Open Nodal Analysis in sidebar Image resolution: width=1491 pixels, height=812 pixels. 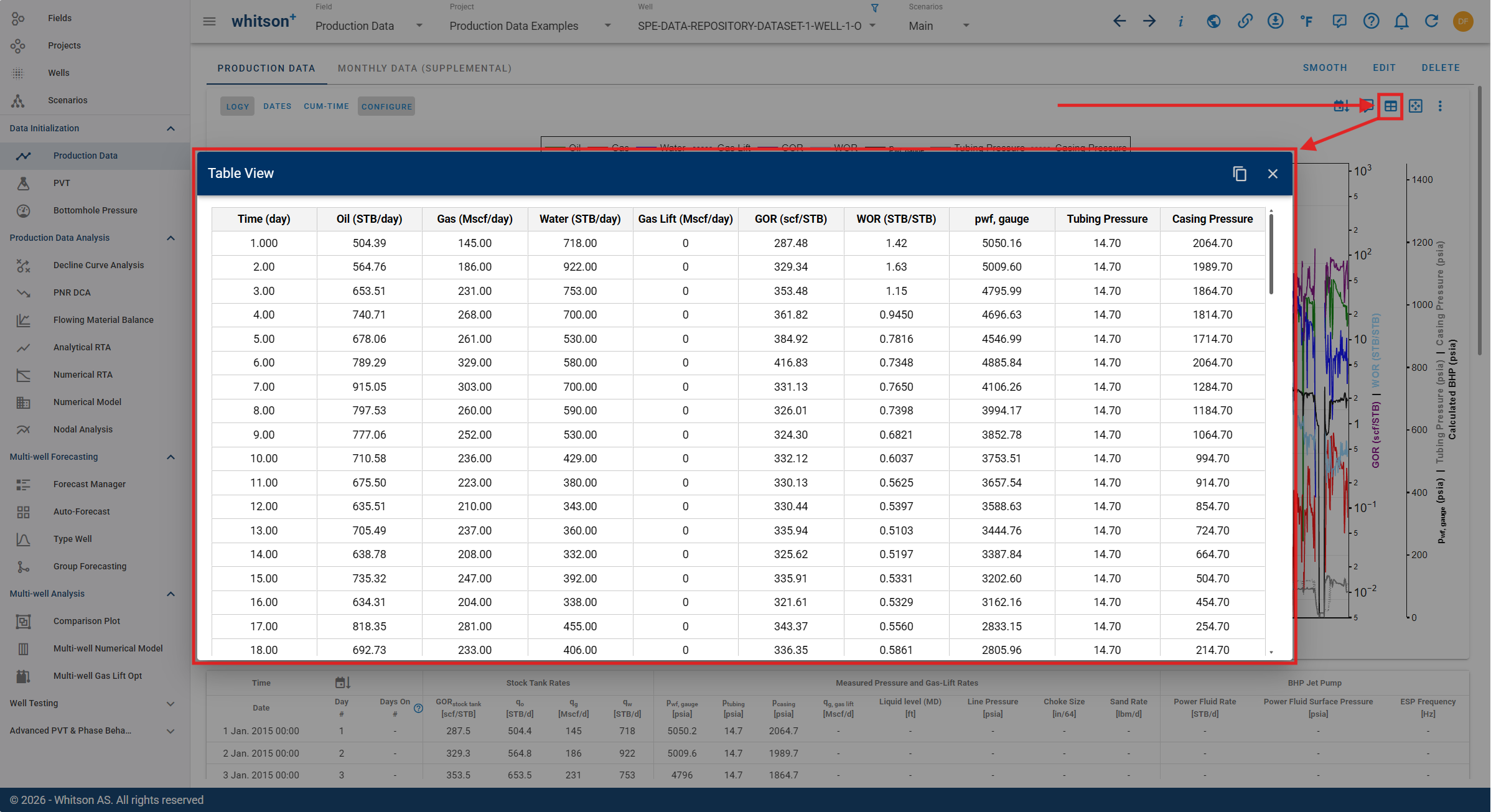coord(95,429)
